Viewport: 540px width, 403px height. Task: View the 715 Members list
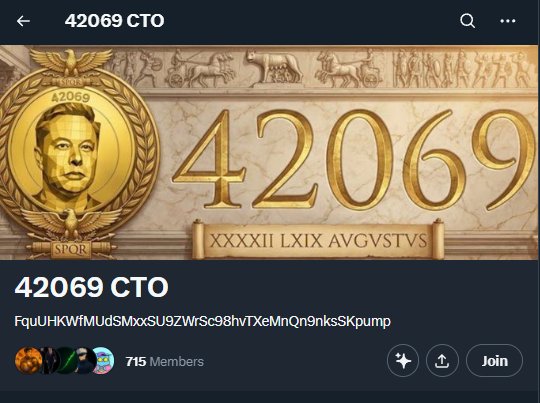tap(165, 362)
